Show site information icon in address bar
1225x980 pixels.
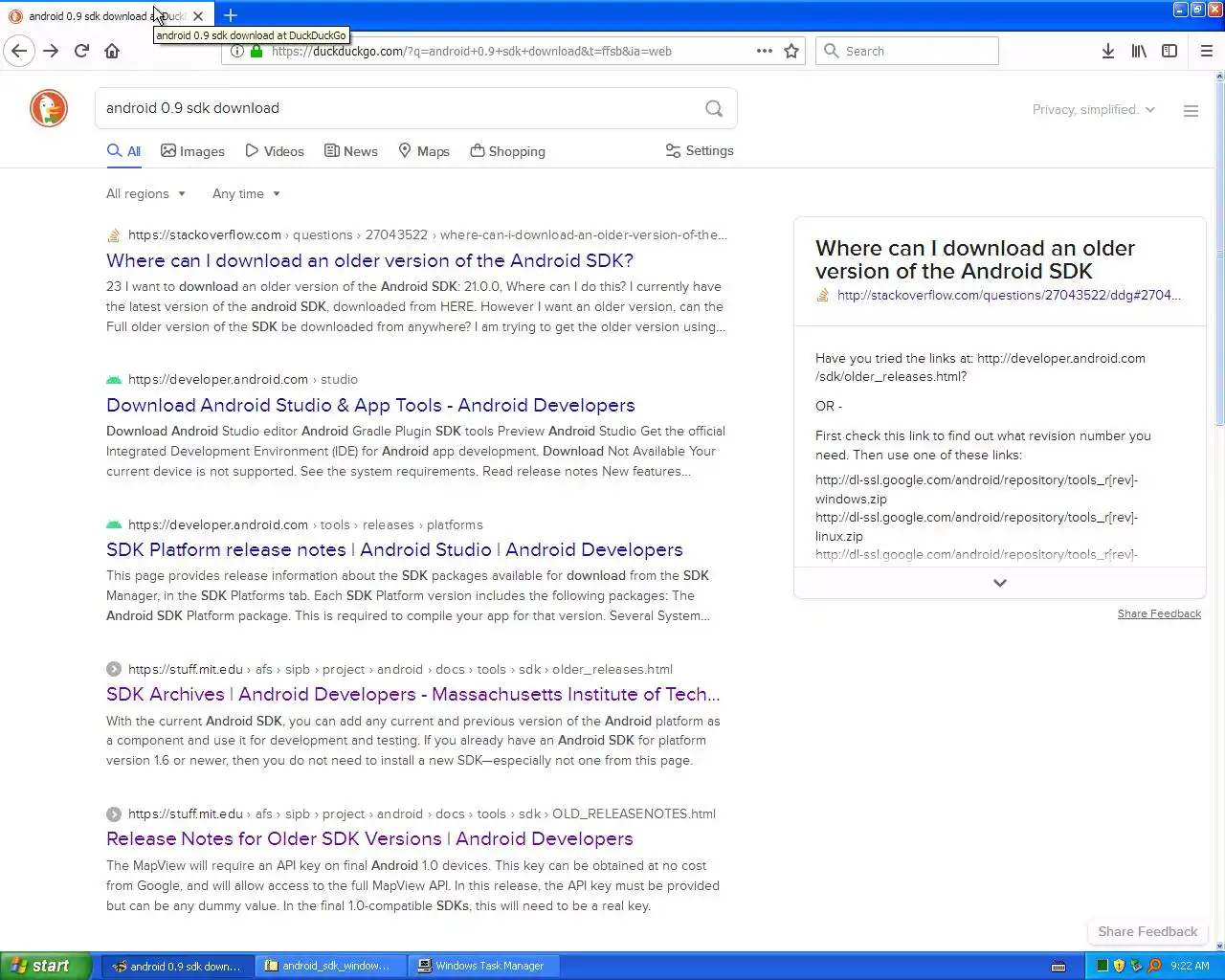tap(237, 51)
